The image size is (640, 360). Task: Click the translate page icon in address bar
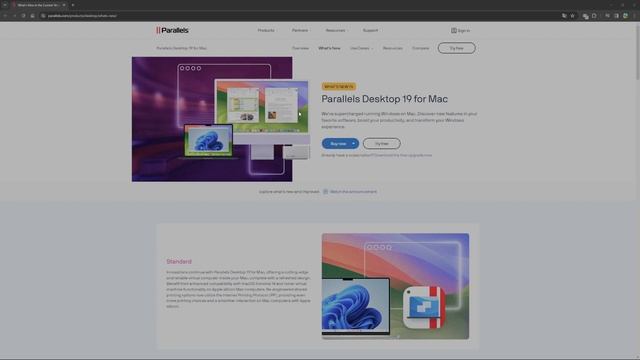(564, 16)
